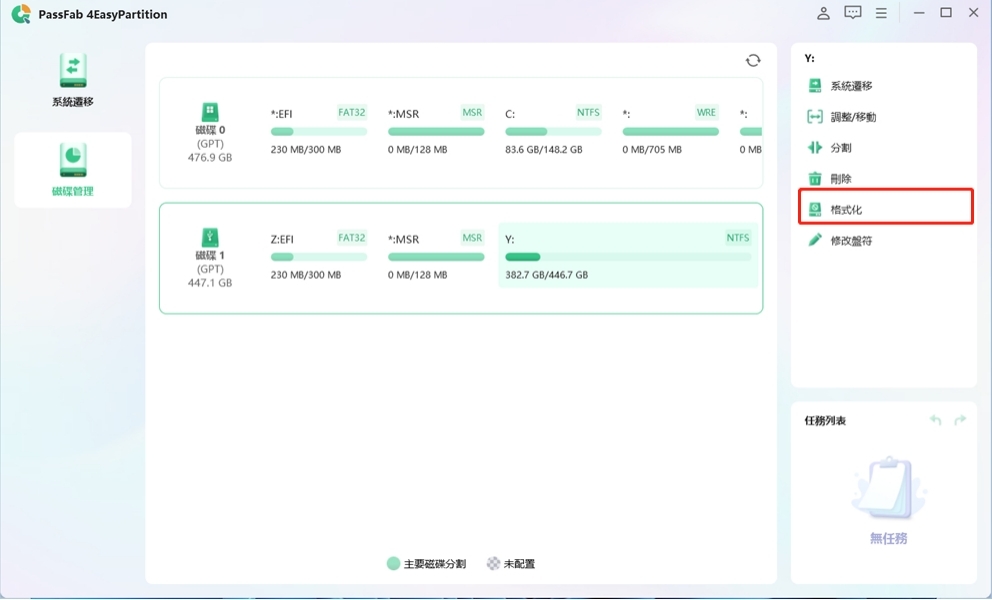
Task: Click the undo arrow in task list
Action: (x=936, y=421)
